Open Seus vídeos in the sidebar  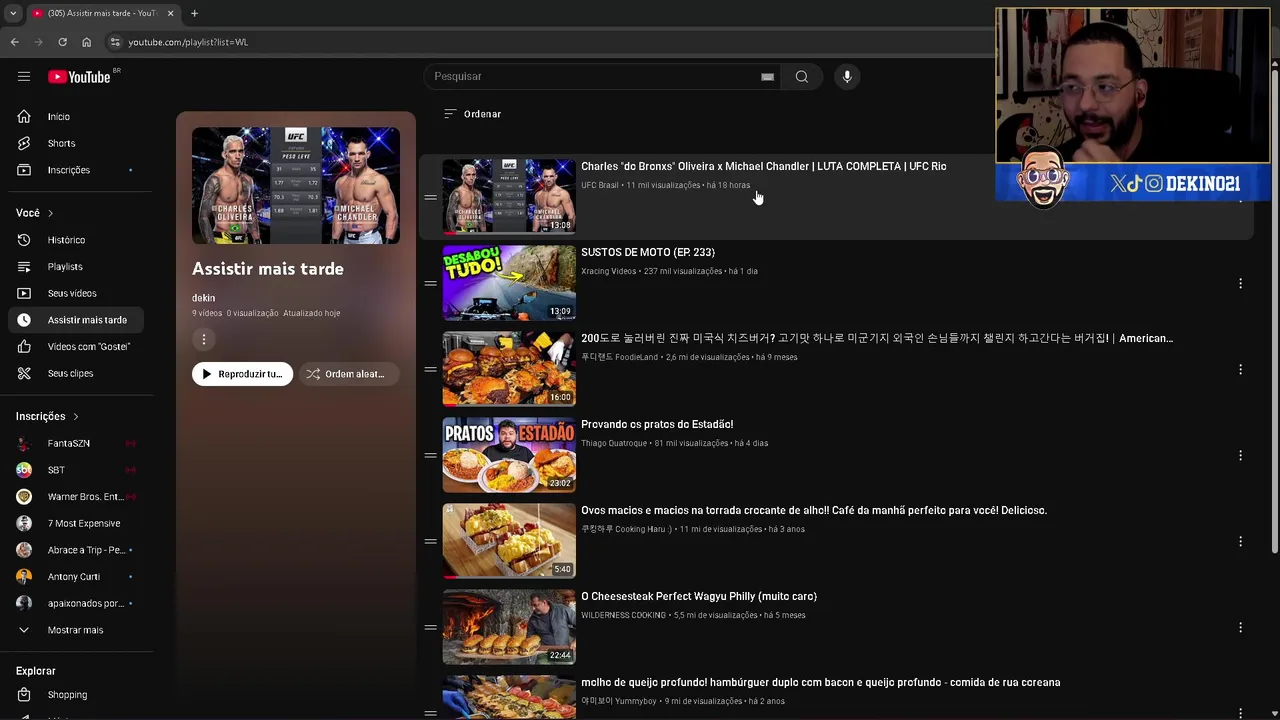pos(77,293)
